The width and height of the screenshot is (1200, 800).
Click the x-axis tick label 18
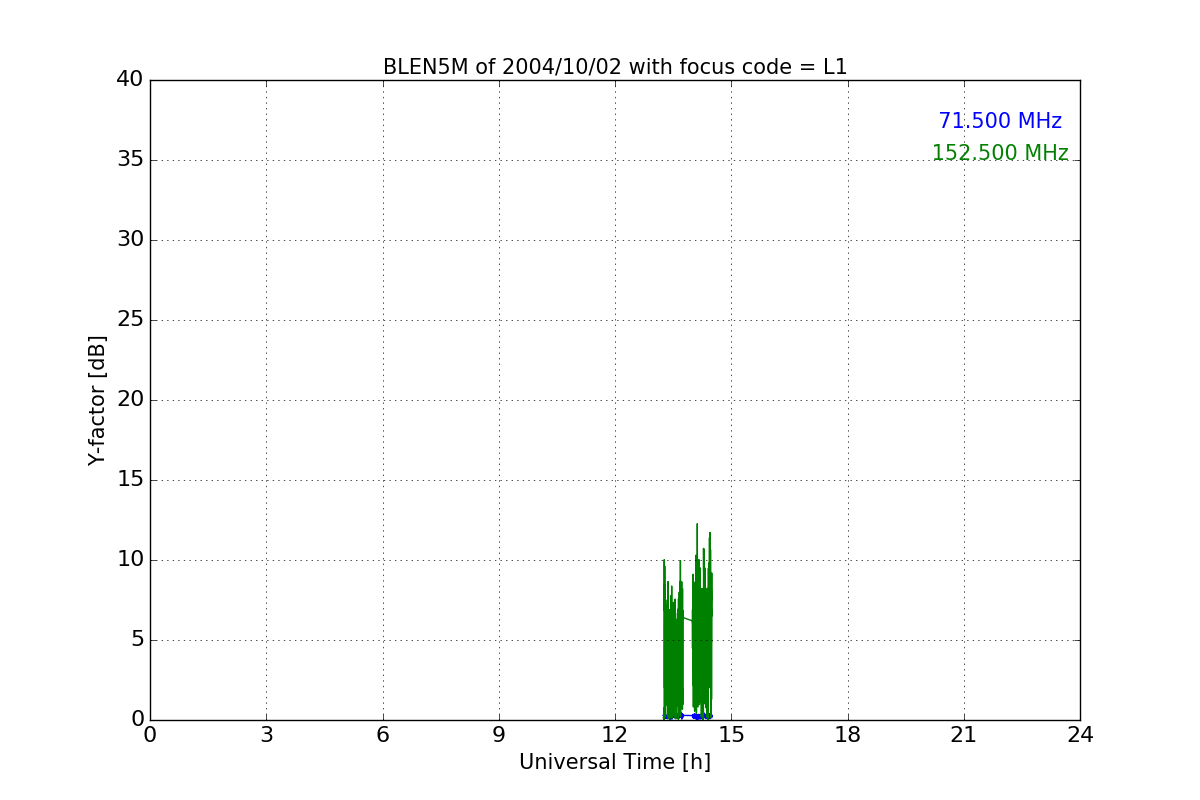tap(848, 734)
